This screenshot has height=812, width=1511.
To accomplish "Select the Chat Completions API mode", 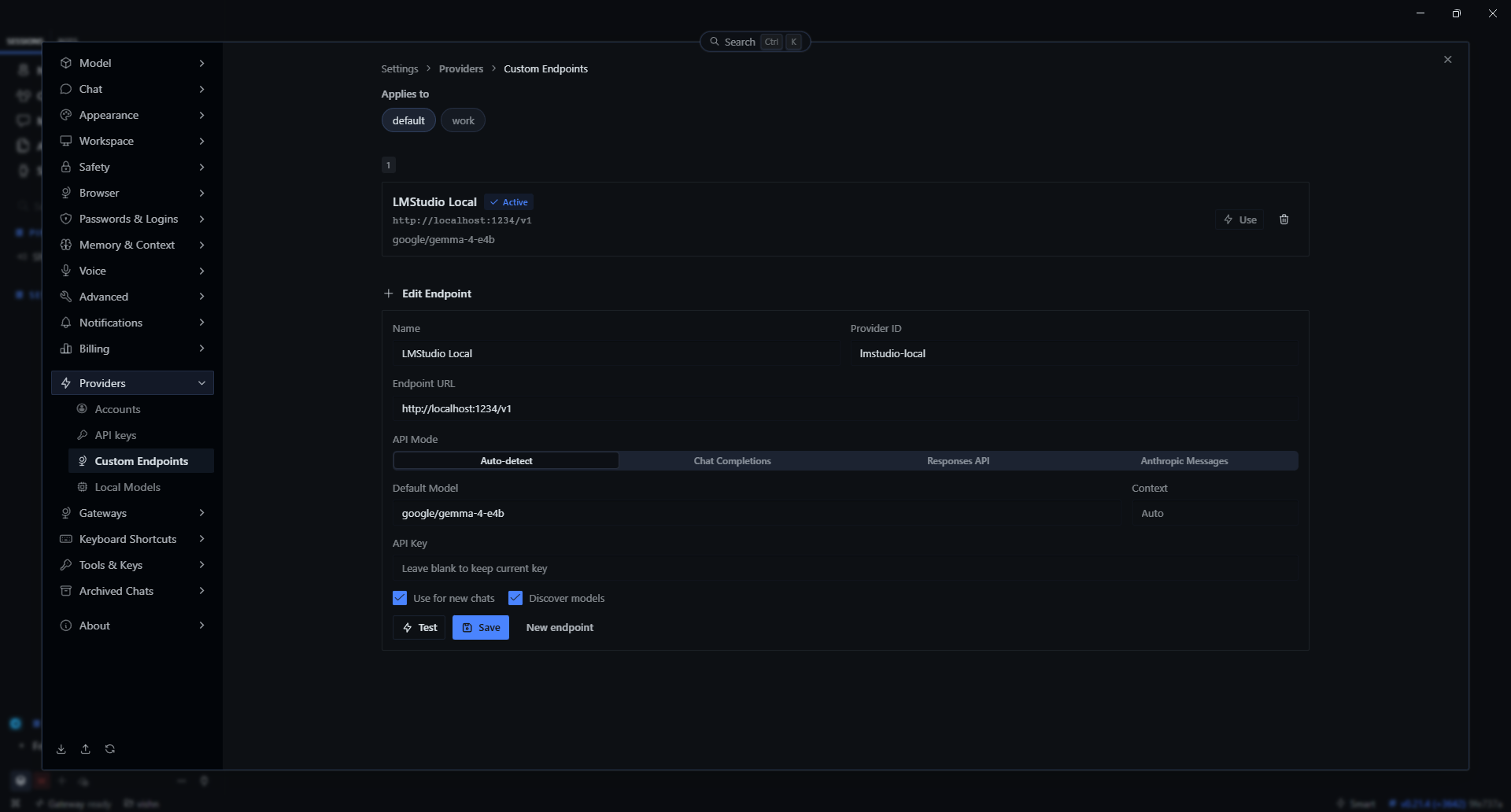I will [x=732, y=461].
